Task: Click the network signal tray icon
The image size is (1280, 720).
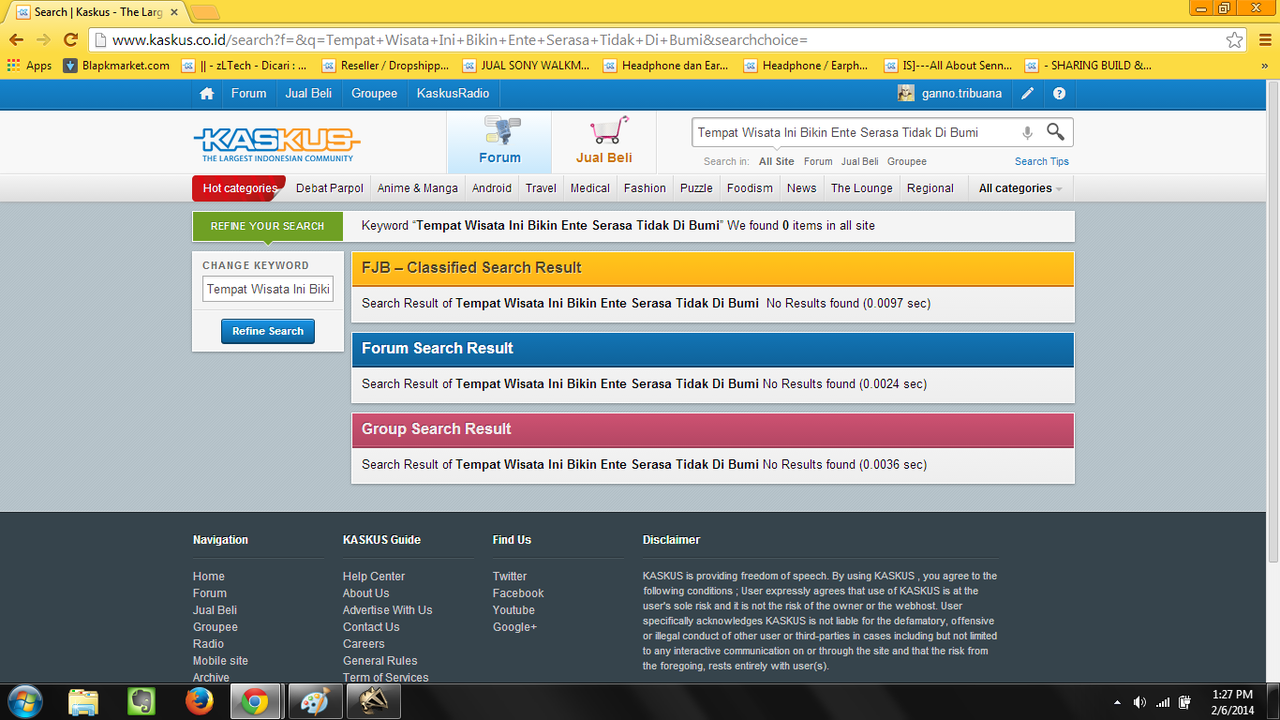Action: 1162,702
